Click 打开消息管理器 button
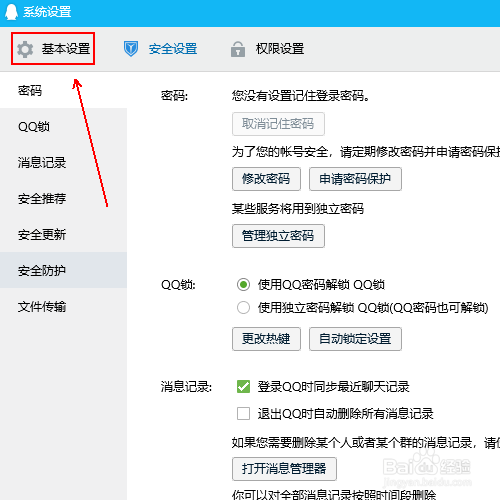500x500 pixels. coord(284,469)
